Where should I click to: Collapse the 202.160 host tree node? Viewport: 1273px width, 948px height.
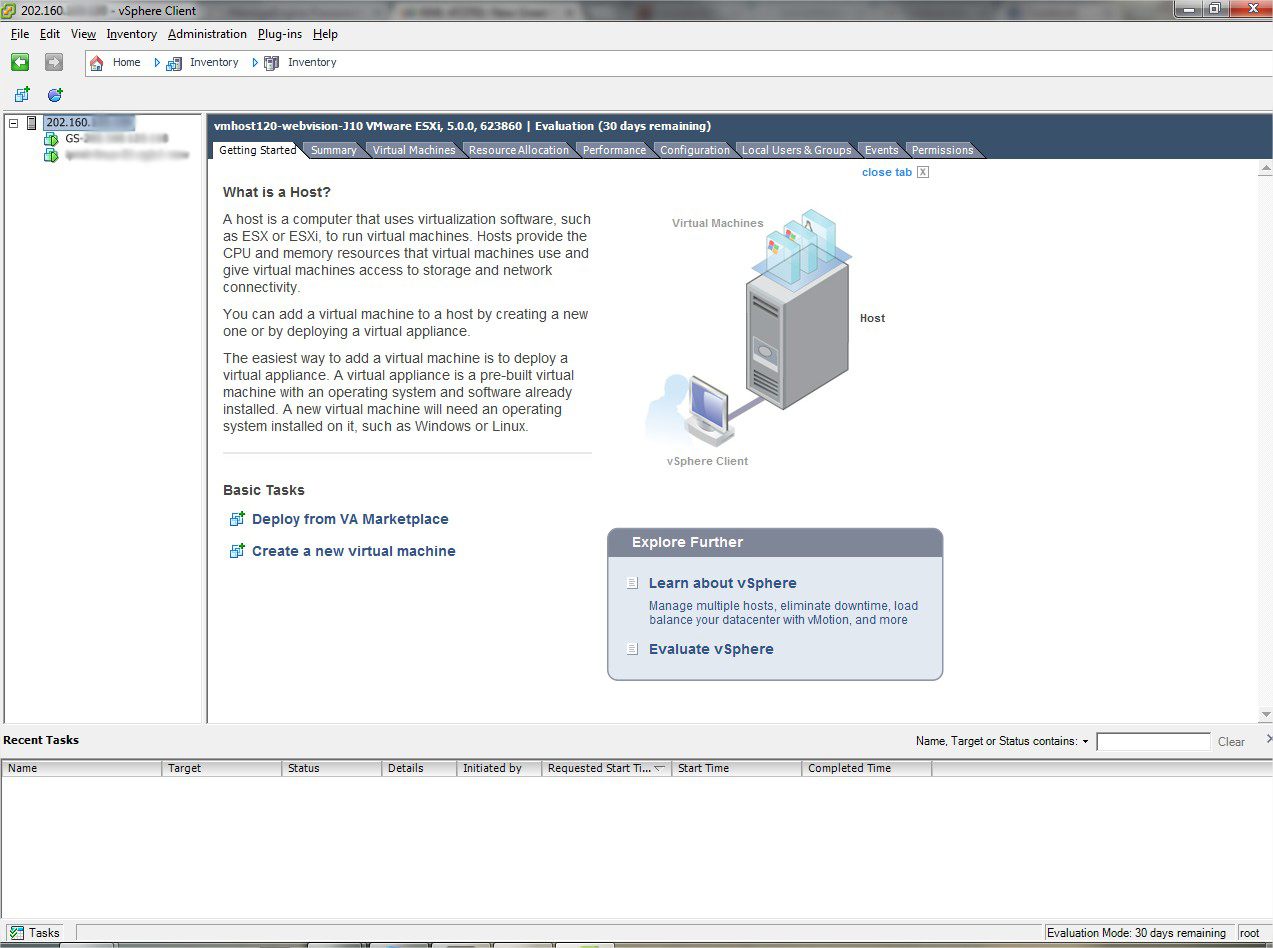(x=14, y=123)
